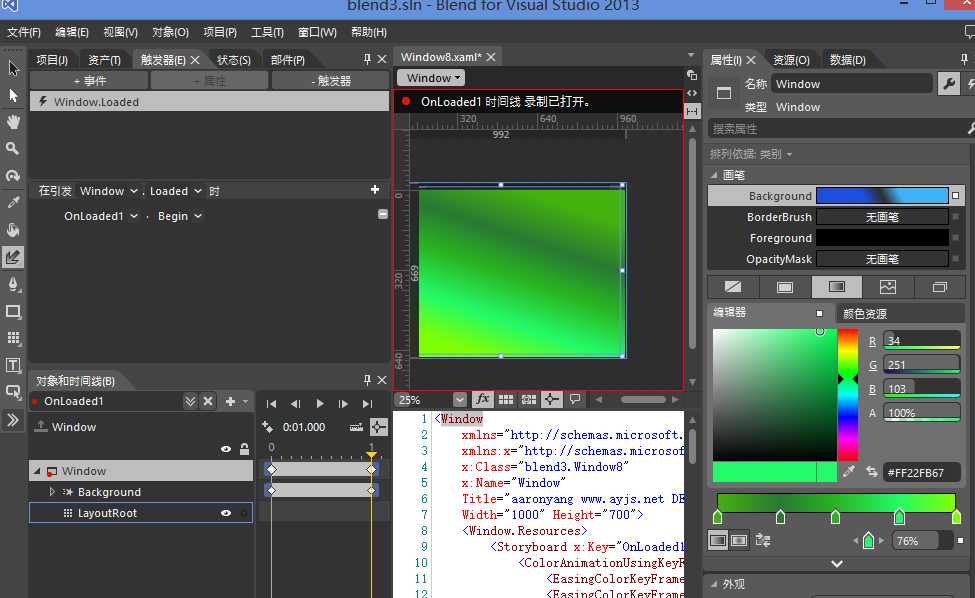This screenshot has height=598, width=975.
Task: Open the Window breadcrumb dropdown
Action: pos(431,78)
